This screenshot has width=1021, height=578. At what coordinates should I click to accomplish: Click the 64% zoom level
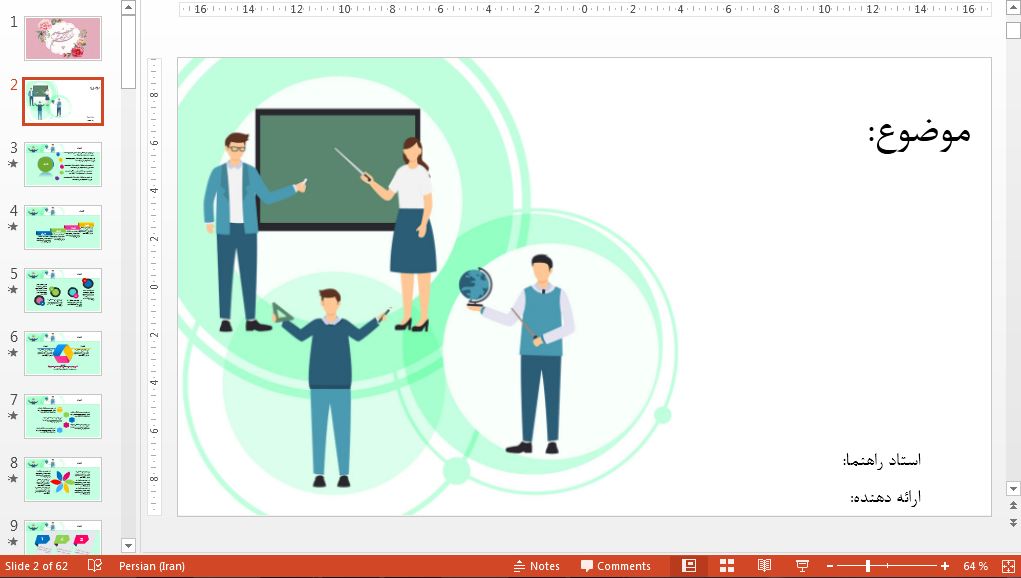point(975,566)
